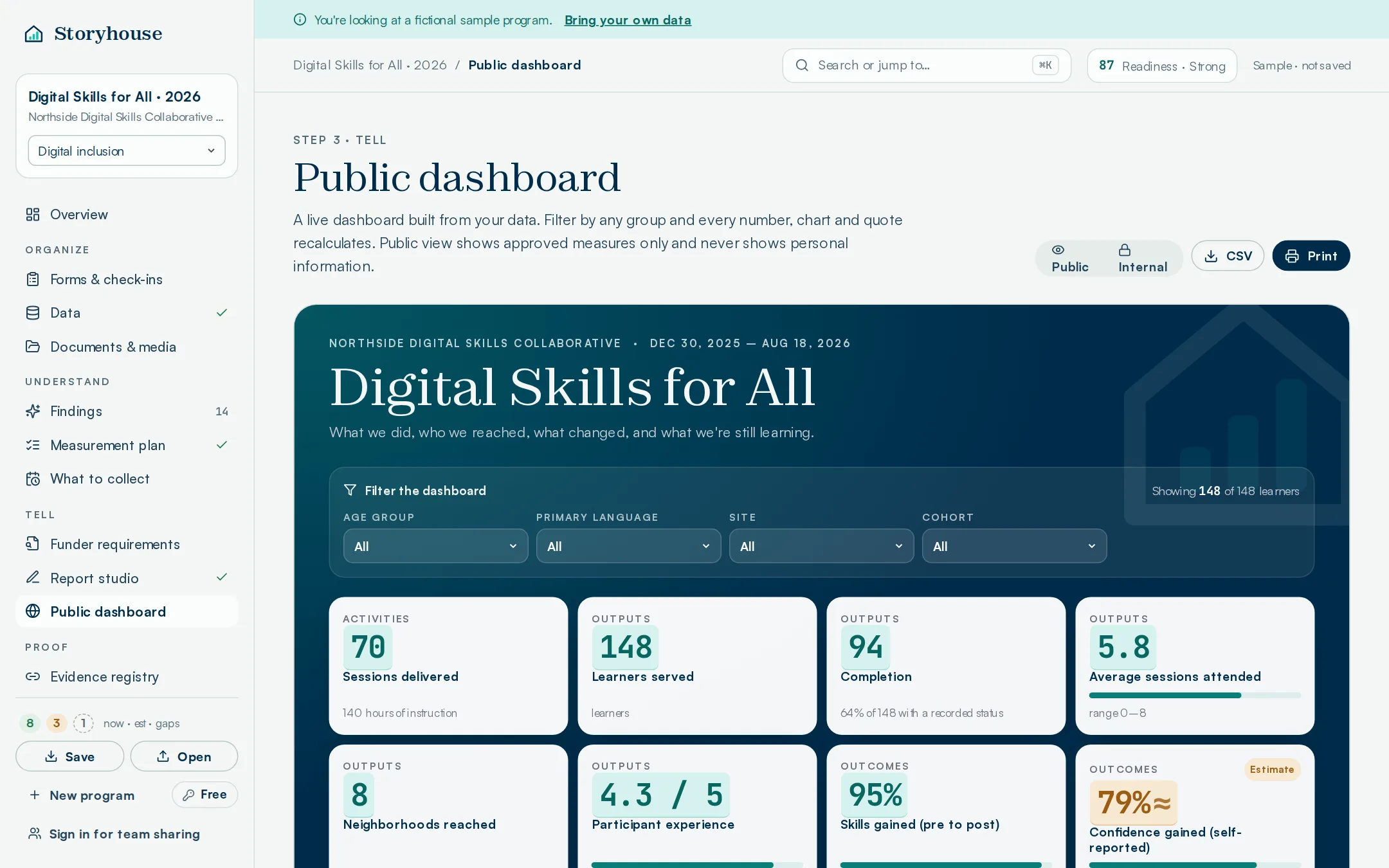This screenshot has width=1389, height=868.
Task: Click the magnifier icon in search box
Action: tap(802, 65)
